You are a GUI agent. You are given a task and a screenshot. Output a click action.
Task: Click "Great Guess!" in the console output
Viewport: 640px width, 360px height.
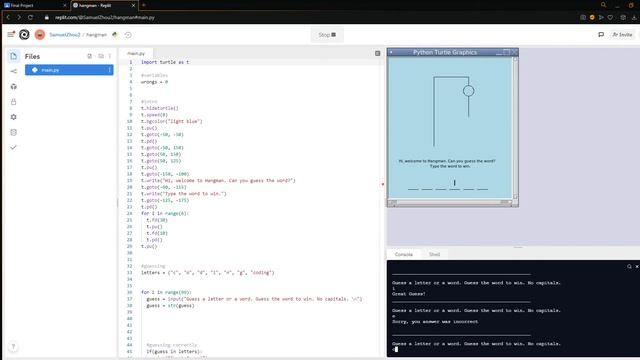pos(409,293)
